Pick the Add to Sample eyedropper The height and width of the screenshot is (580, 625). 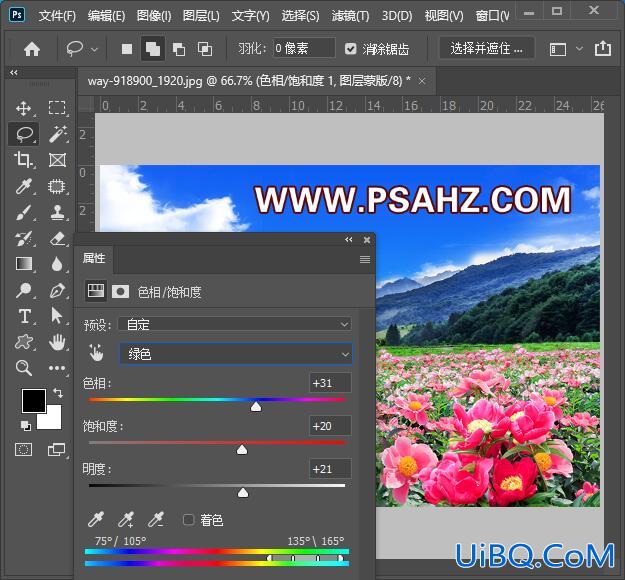pos(126,519)
